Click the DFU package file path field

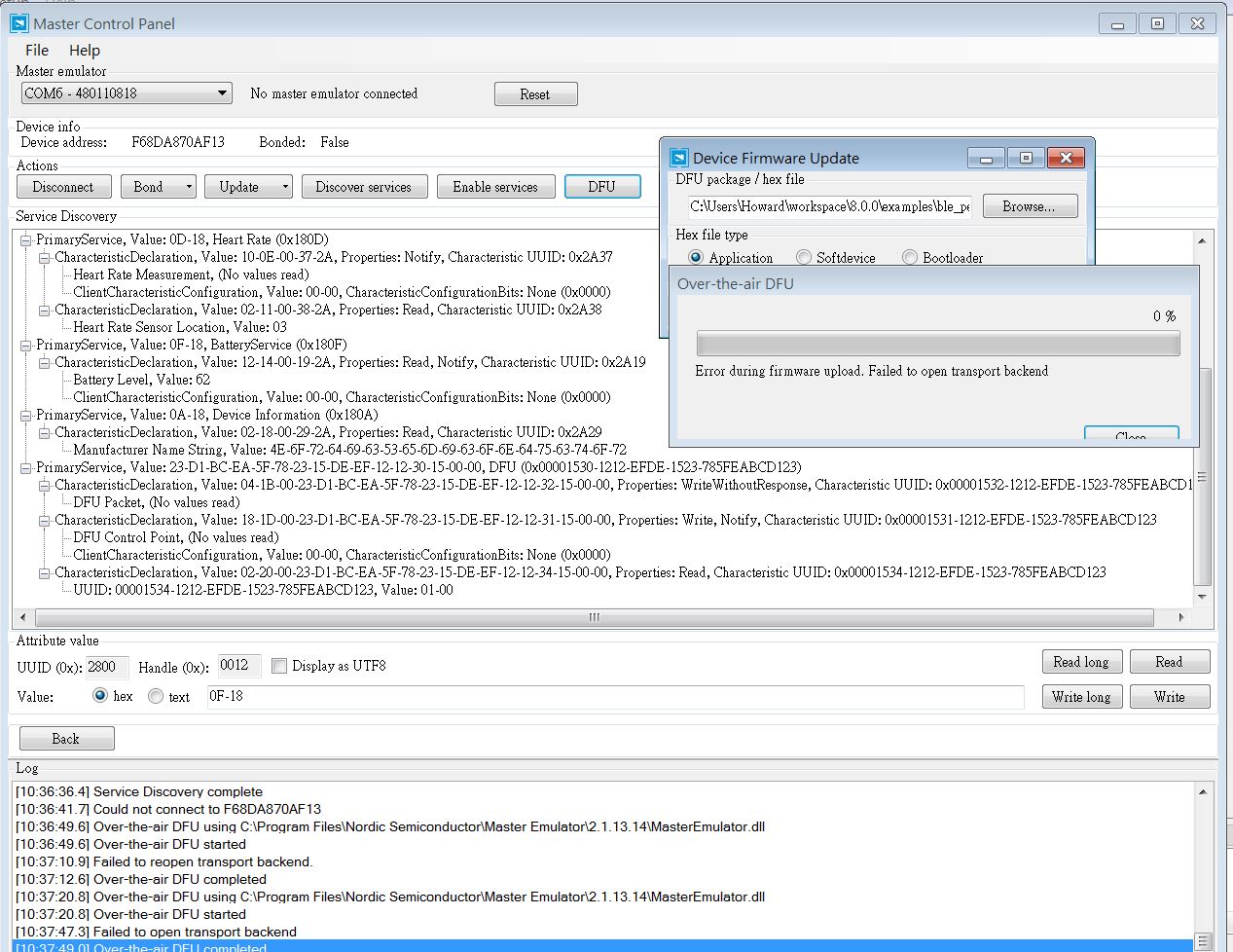coord(829,206)
